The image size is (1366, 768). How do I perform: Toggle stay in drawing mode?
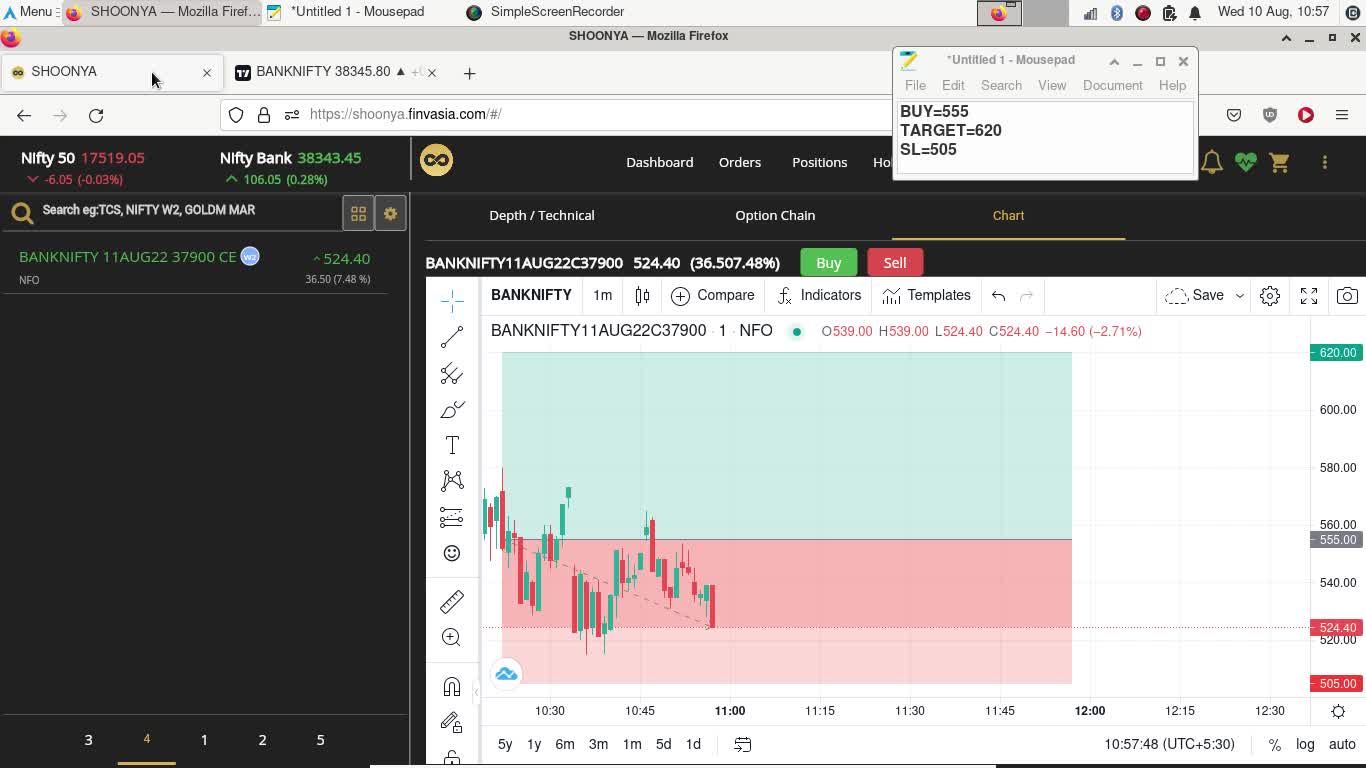tap(452, 722)
